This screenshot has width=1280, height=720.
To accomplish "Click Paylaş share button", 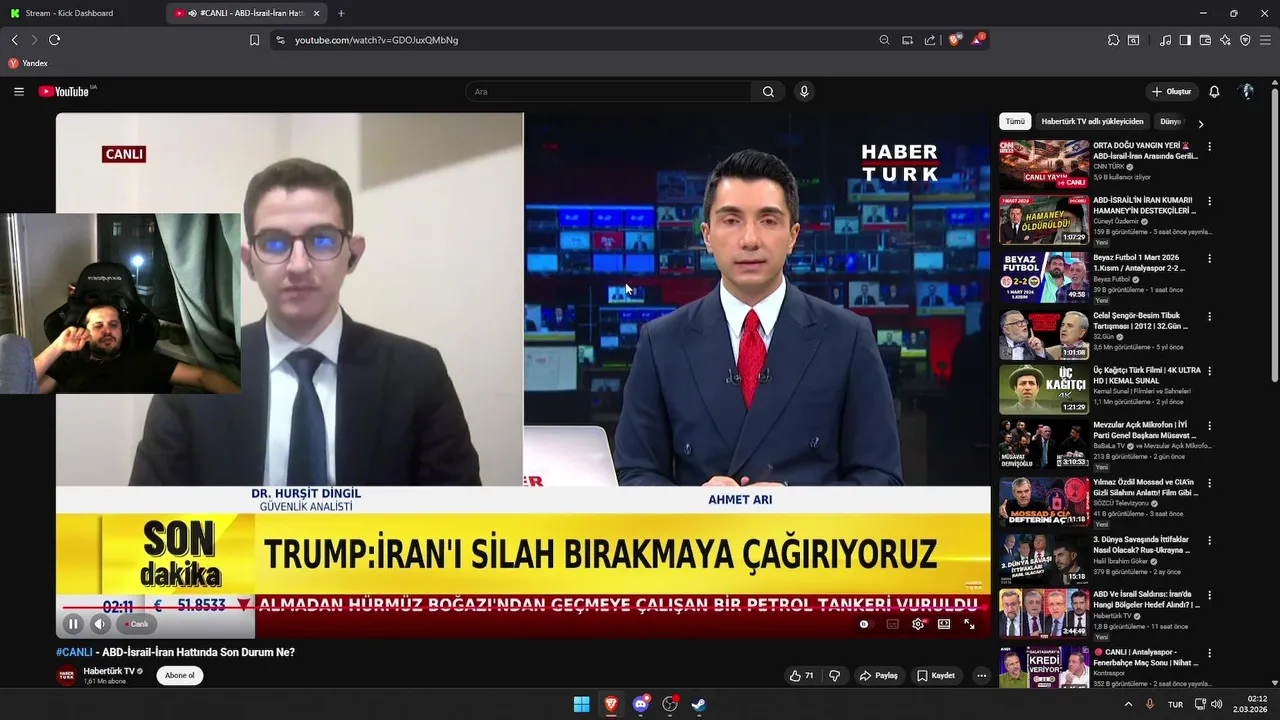I will click(879, 676).
